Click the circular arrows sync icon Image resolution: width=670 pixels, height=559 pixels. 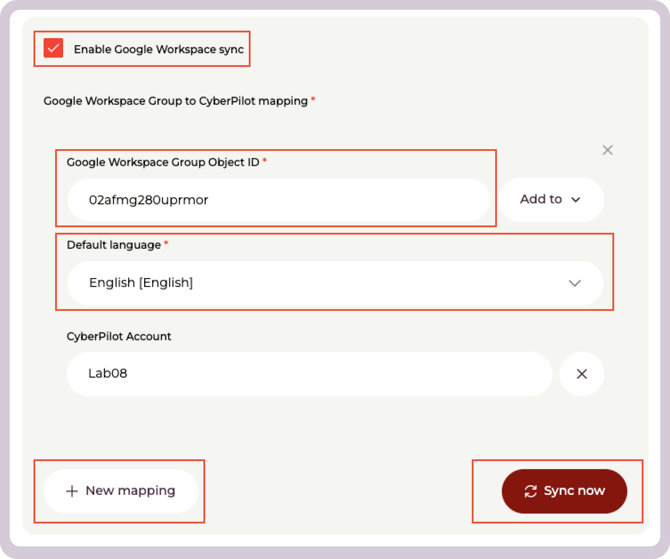coord(530,491)
